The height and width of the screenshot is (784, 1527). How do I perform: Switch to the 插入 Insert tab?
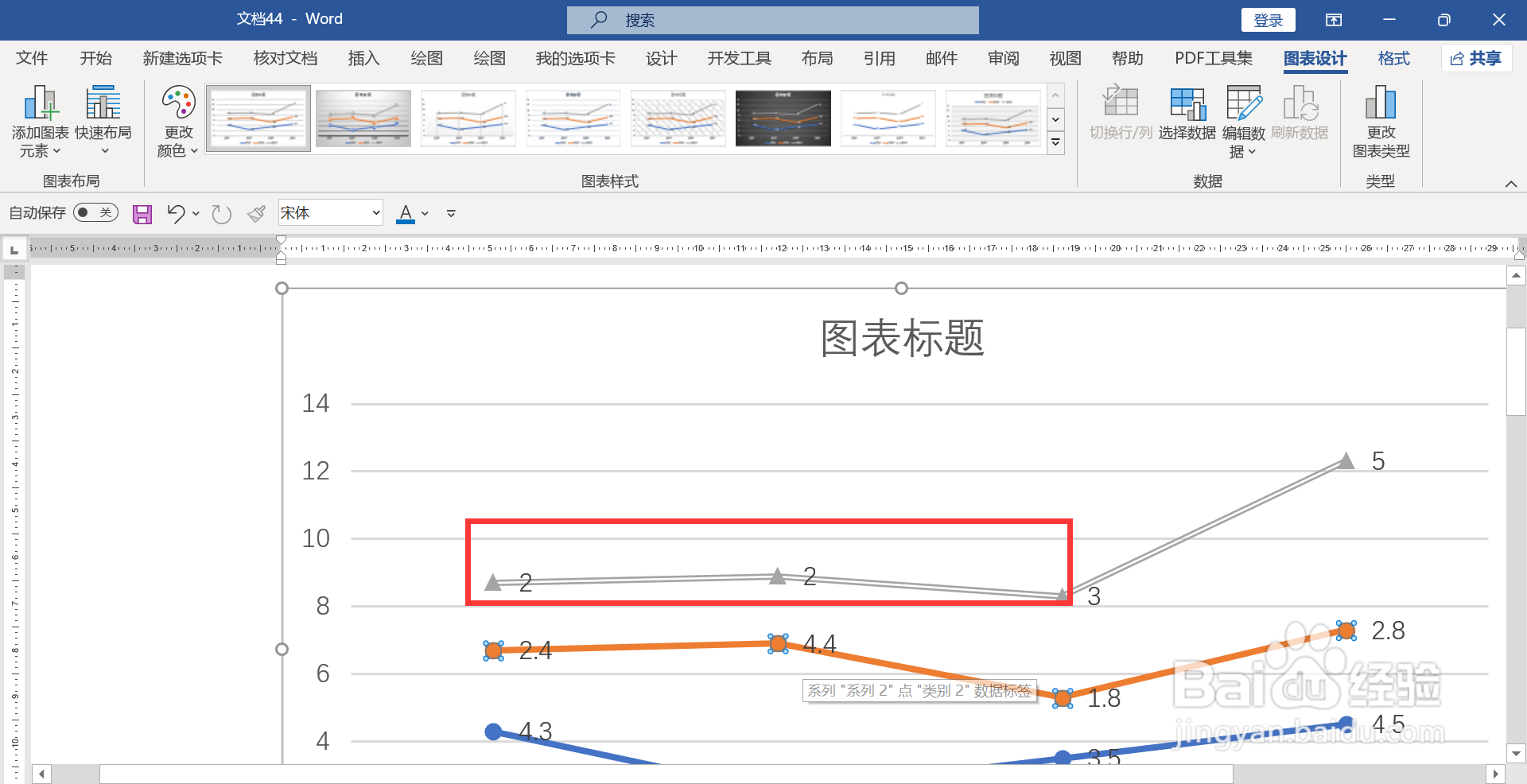tap(363, 58)
